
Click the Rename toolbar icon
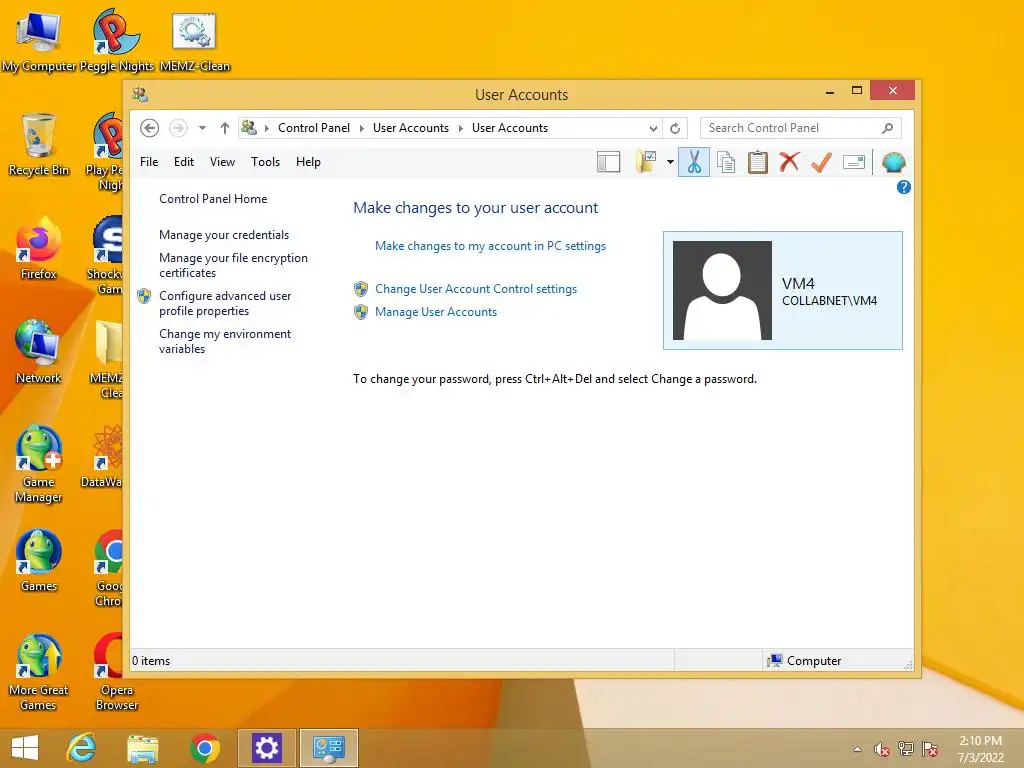tap(854, 162)
